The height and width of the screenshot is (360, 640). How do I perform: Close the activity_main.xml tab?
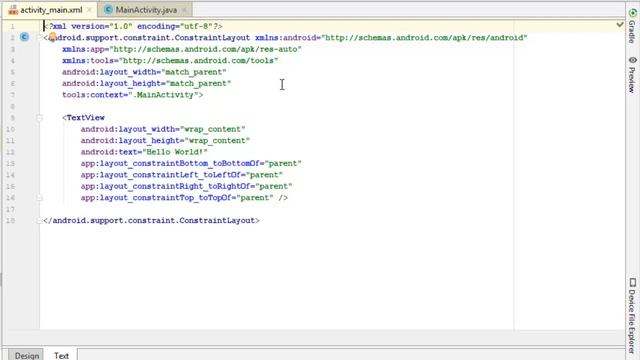[x=89, y=10]
